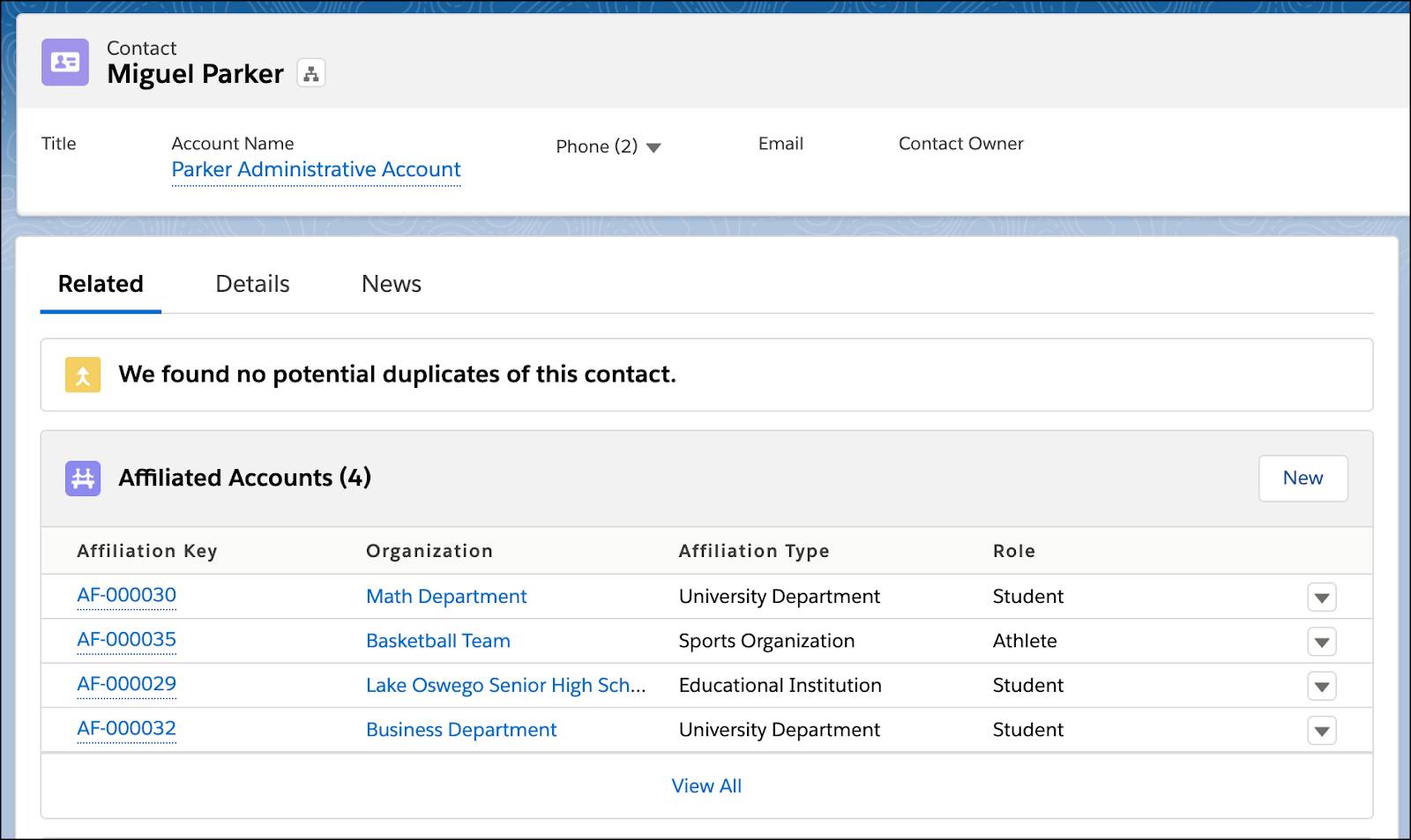Select the affiliation icon in the list header row

point(82,478)
